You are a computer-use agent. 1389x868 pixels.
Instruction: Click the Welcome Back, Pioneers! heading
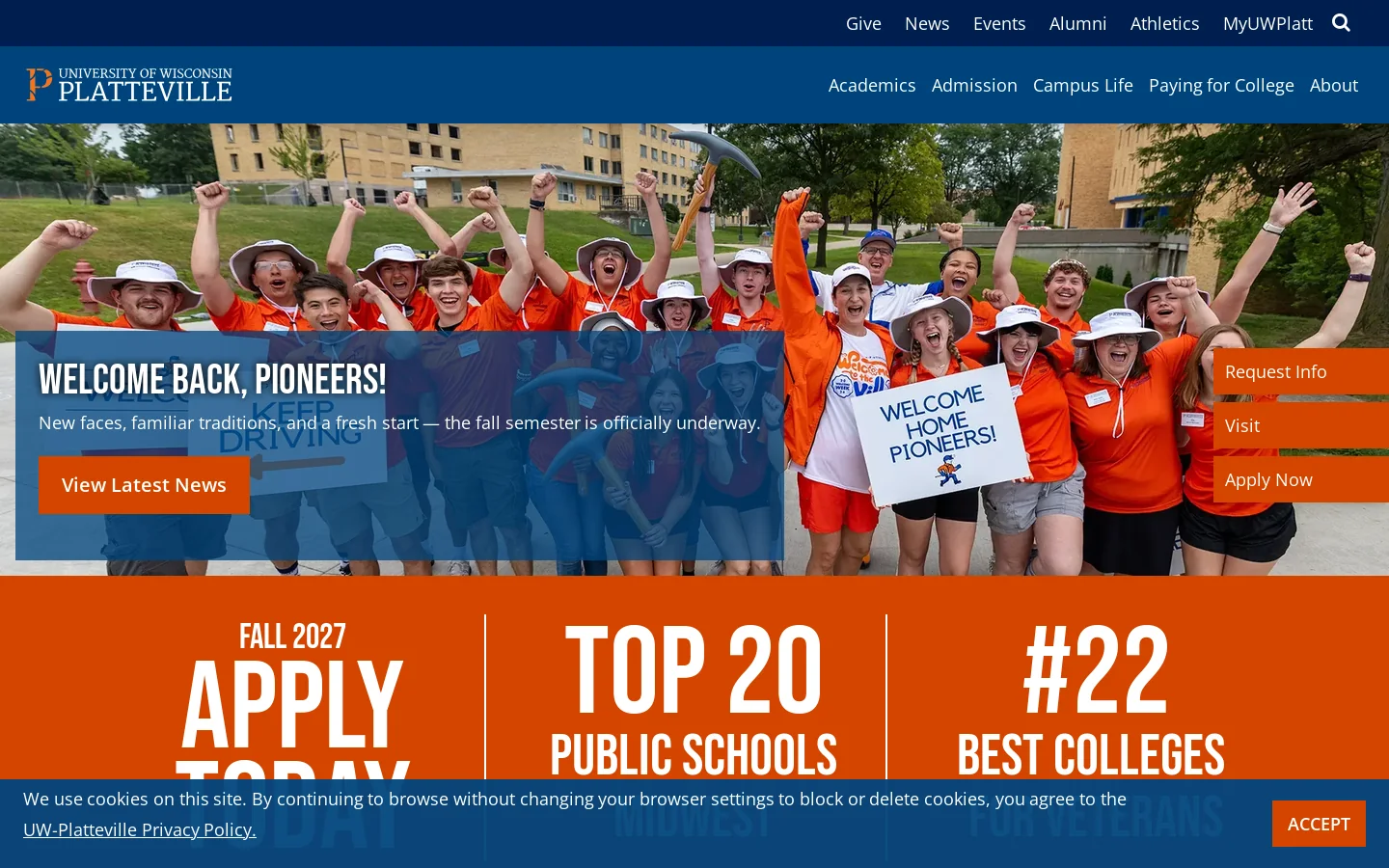[x=212, y=380]
